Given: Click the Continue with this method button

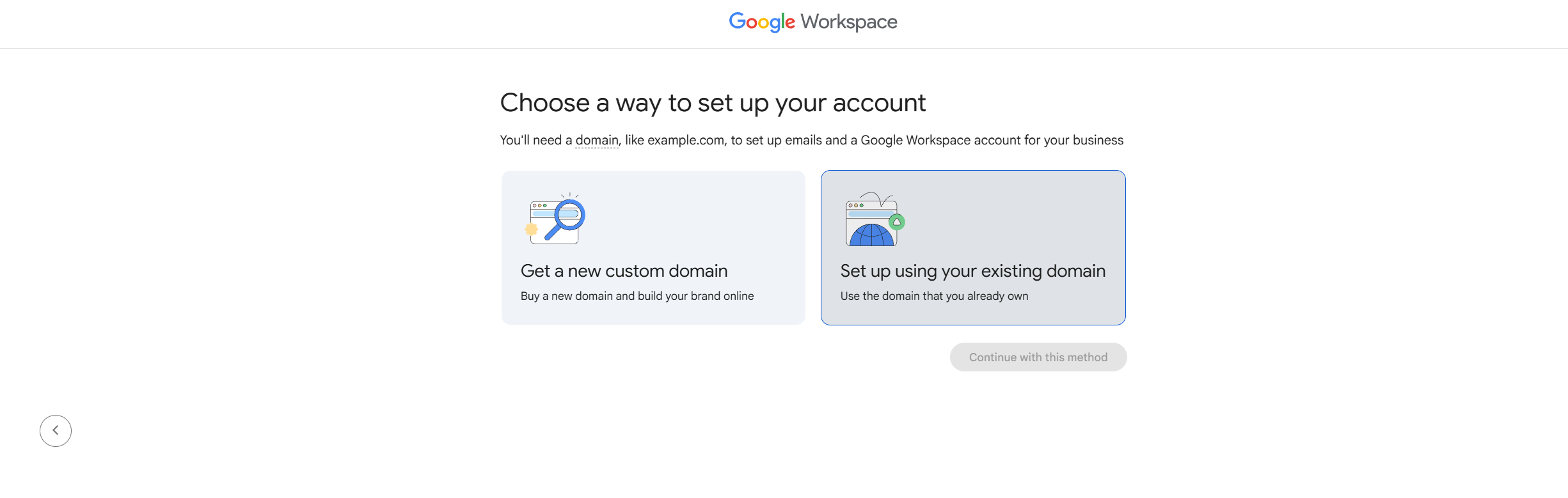Looking at the screenshot, I should (1038, 357).
